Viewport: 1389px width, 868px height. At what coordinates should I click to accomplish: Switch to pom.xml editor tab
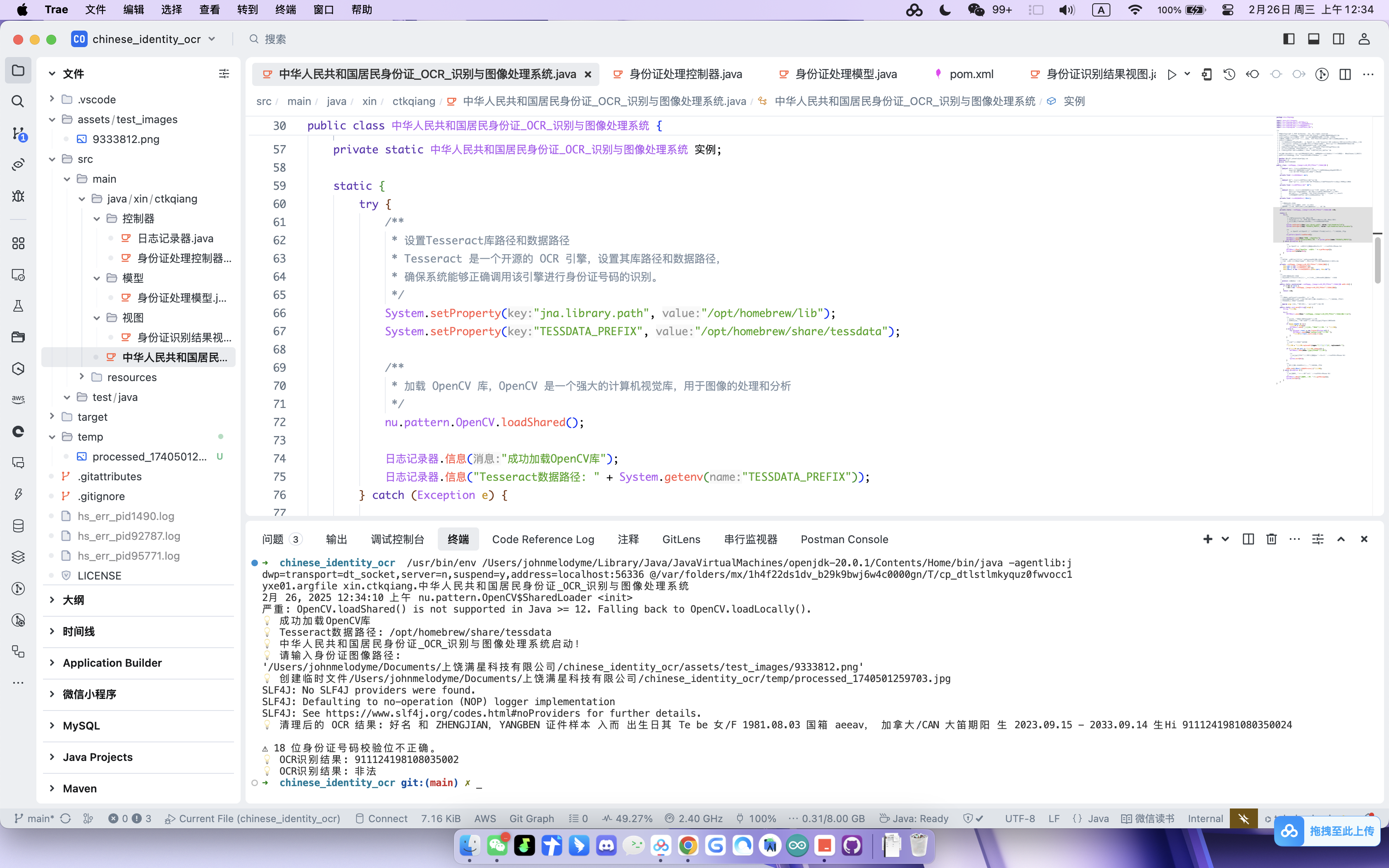(x=971, y=74)
